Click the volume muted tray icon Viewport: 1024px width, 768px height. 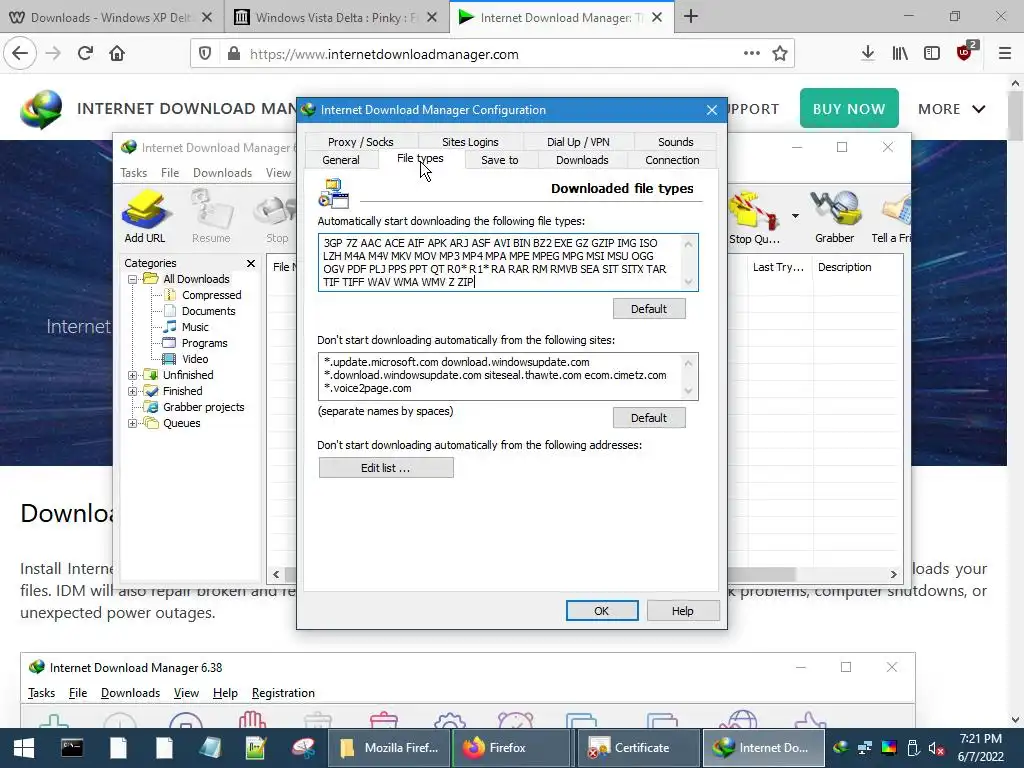coord(936,748)
